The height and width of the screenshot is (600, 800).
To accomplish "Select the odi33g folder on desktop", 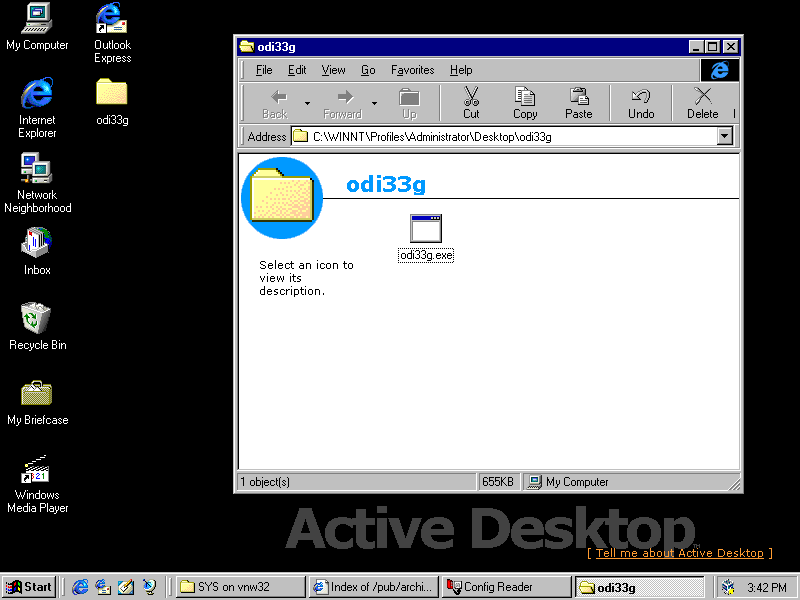I will tap(112, 102).
